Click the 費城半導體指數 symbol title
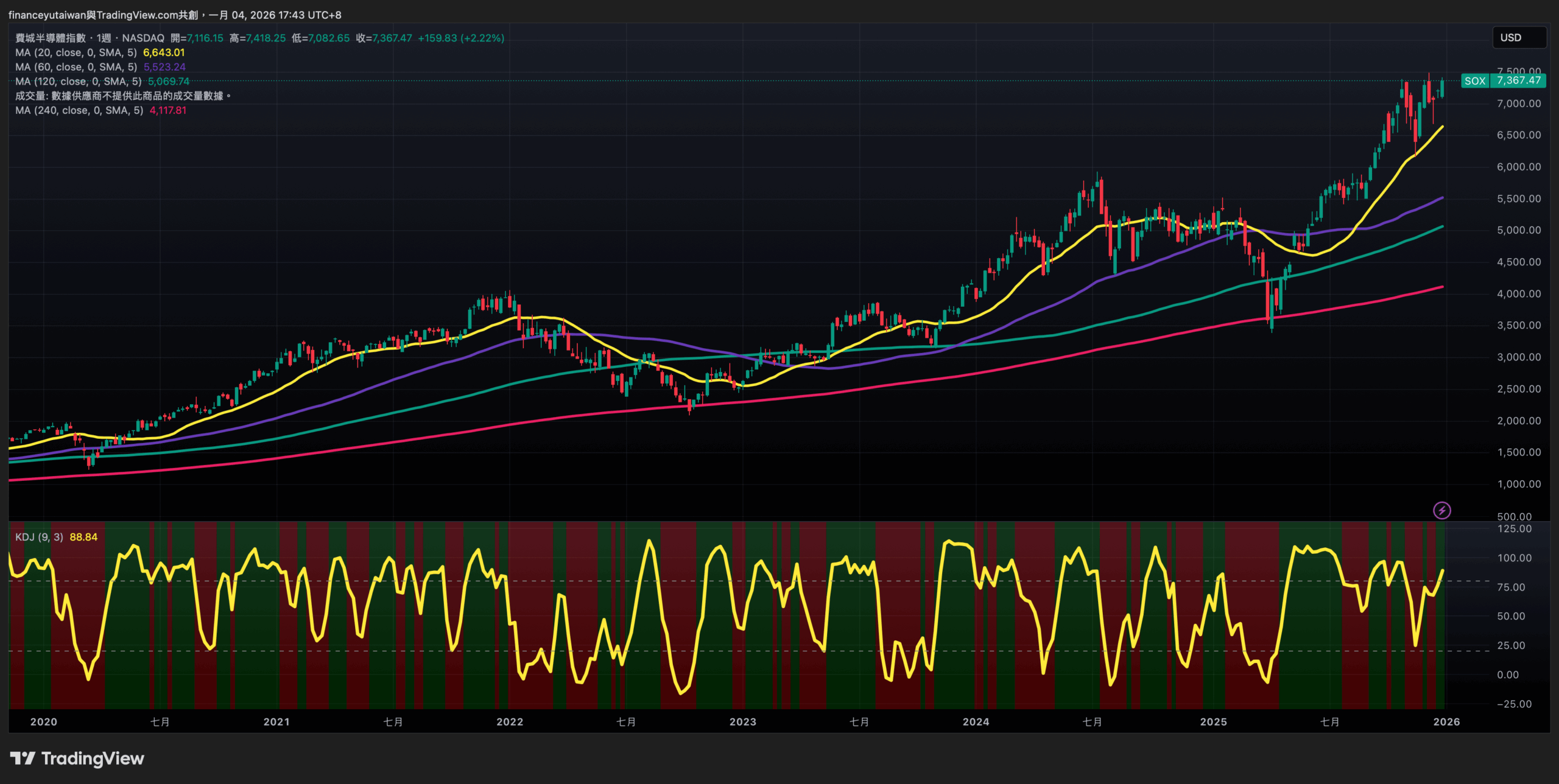This screenshot has width=1559, height=784. (51, 38)
